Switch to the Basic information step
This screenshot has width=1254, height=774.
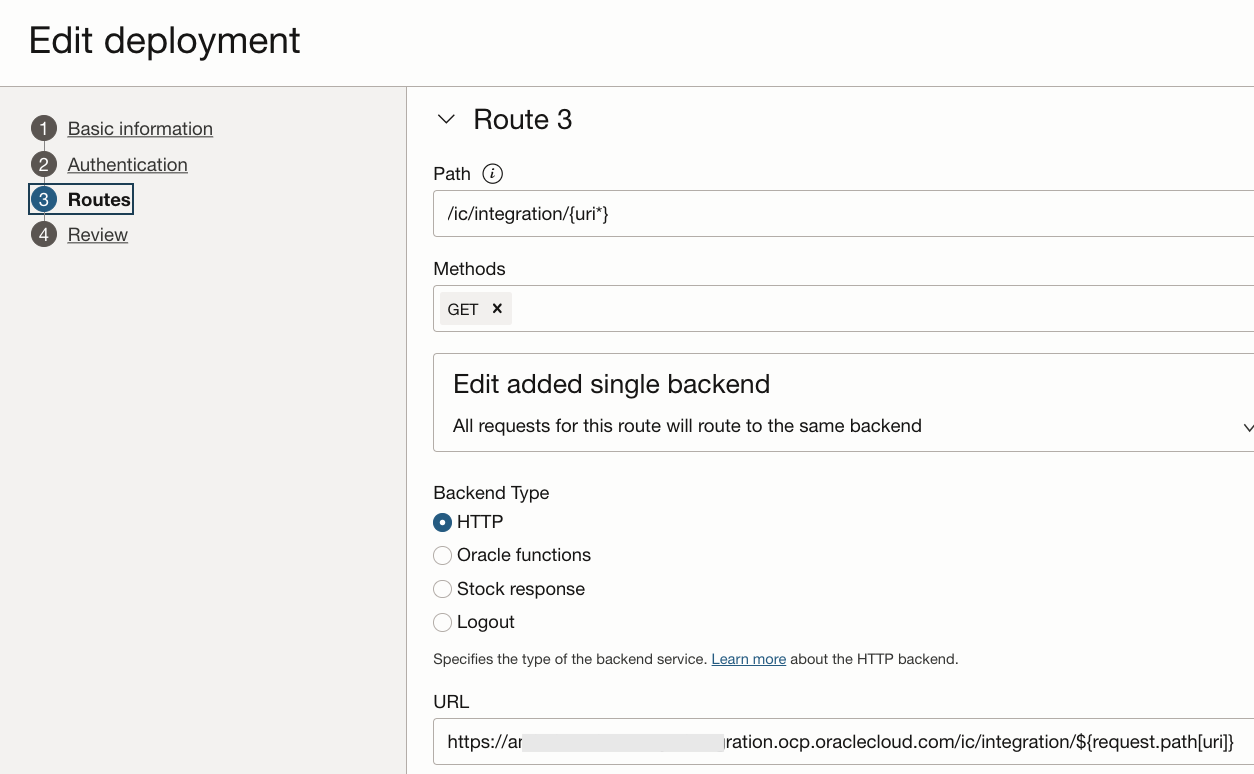140,128
